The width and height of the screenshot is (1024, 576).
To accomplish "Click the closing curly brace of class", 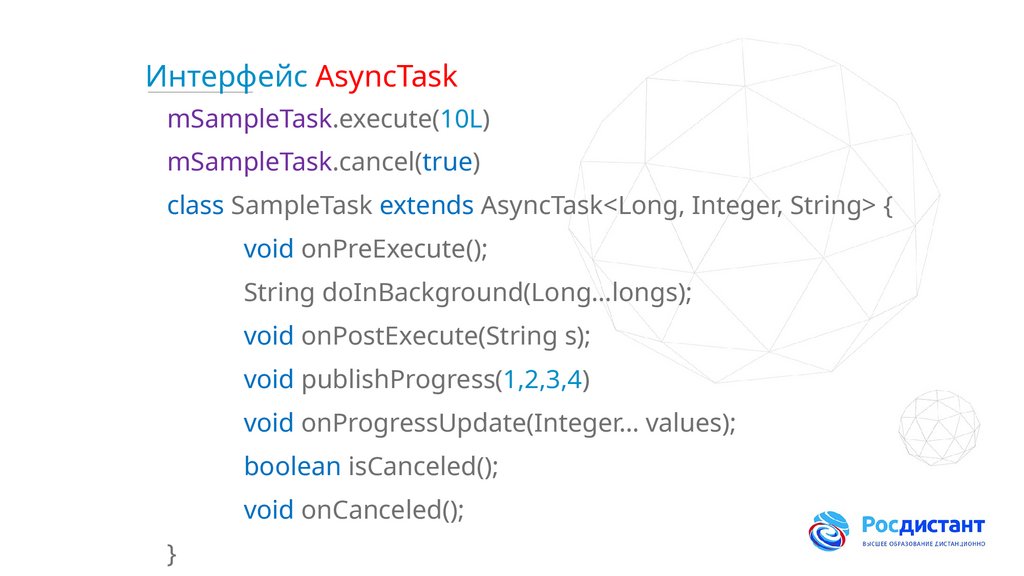I will (172, 552).
